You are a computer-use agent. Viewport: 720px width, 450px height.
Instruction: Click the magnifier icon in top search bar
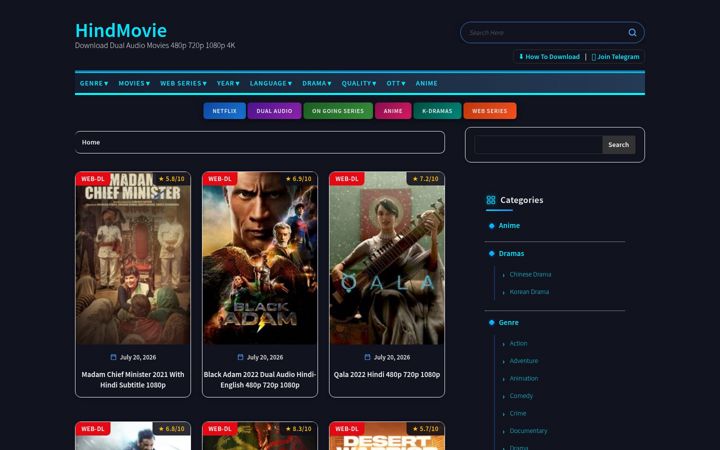(x=632, y=33)
